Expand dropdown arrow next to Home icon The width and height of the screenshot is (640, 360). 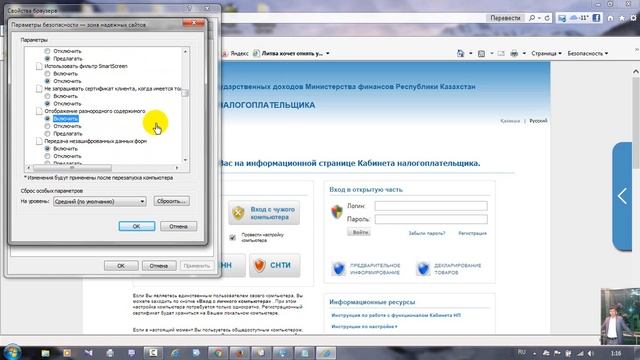[471, 53]
